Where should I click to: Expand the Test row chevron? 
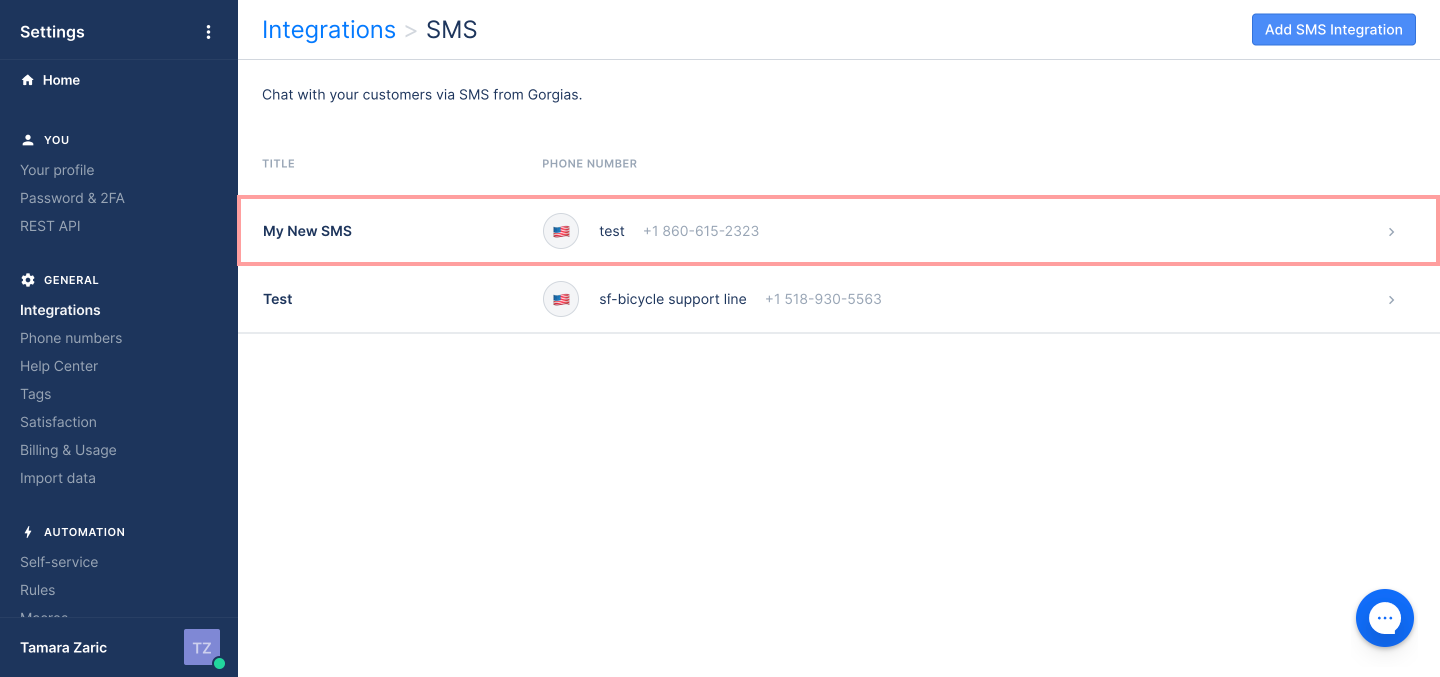pos(1391,300)
